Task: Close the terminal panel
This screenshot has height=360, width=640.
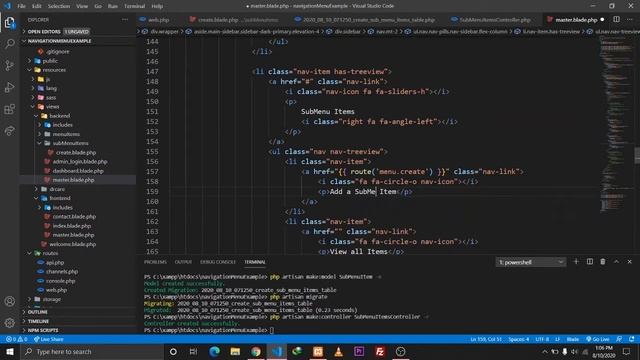Action: coord(629,262)
